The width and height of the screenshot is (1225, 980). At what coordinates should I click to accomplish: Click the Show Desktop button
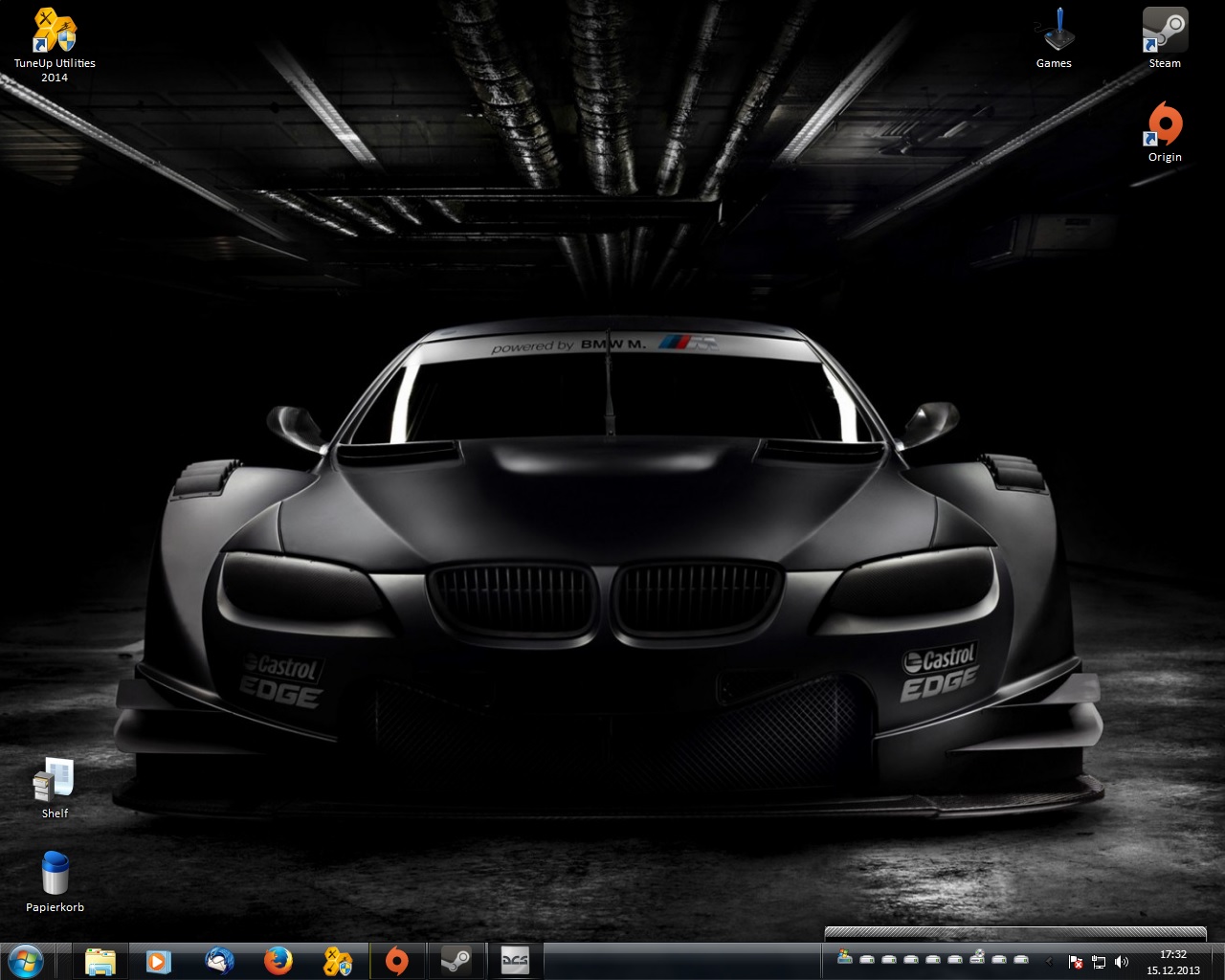[x=1217, y=961]
